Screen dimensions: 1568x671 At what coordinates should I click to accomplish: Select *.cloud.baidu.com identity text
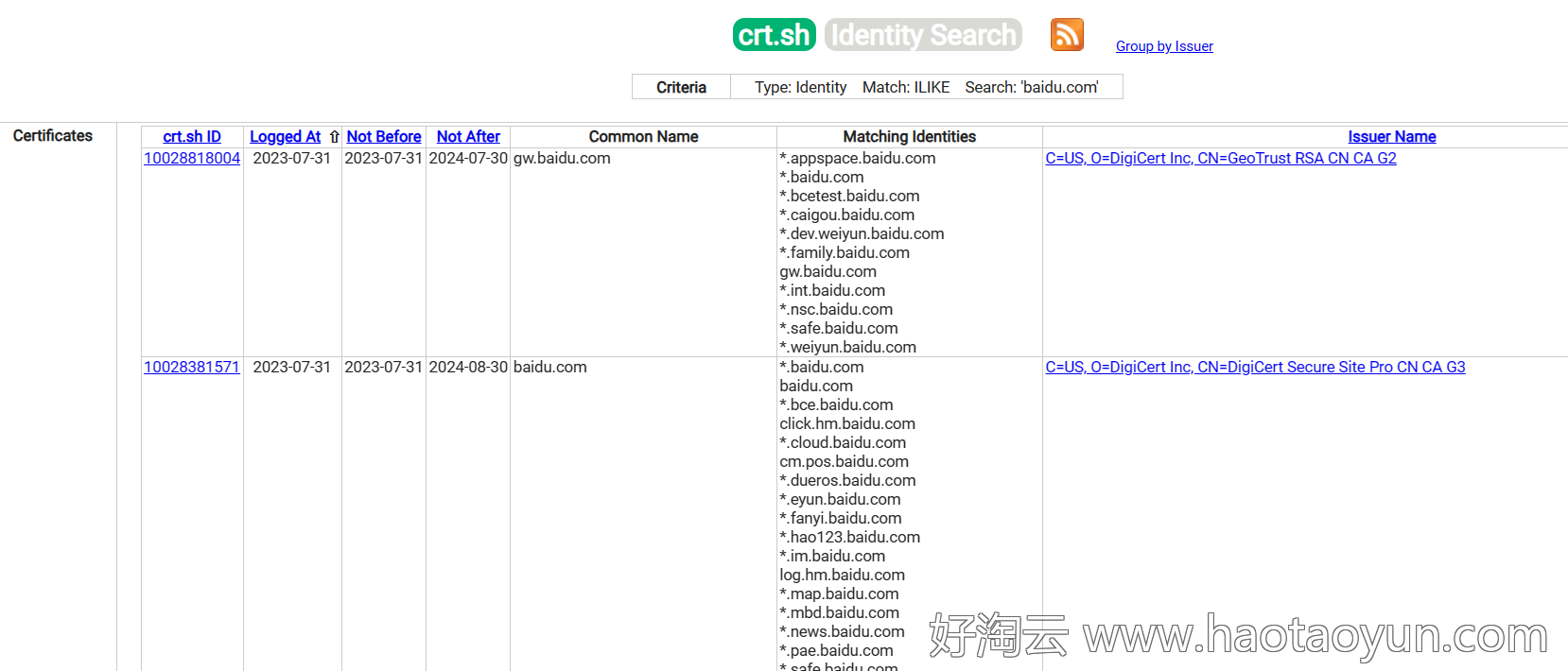[843, 442]
